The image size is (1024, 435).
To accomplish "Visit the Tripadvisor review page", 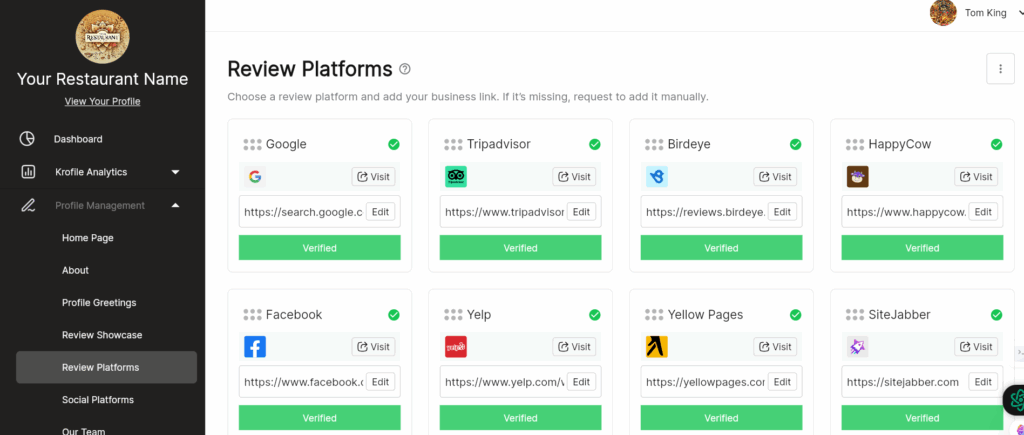I will coord(574,176).
